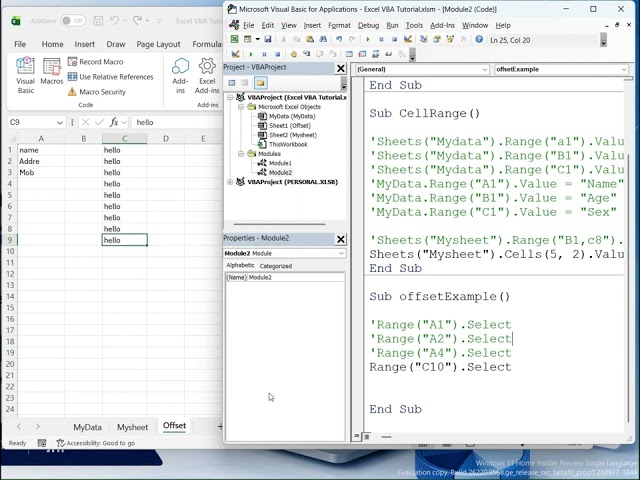
Task: Click Accessibility: Good to go status
Action: coord(96,443)
